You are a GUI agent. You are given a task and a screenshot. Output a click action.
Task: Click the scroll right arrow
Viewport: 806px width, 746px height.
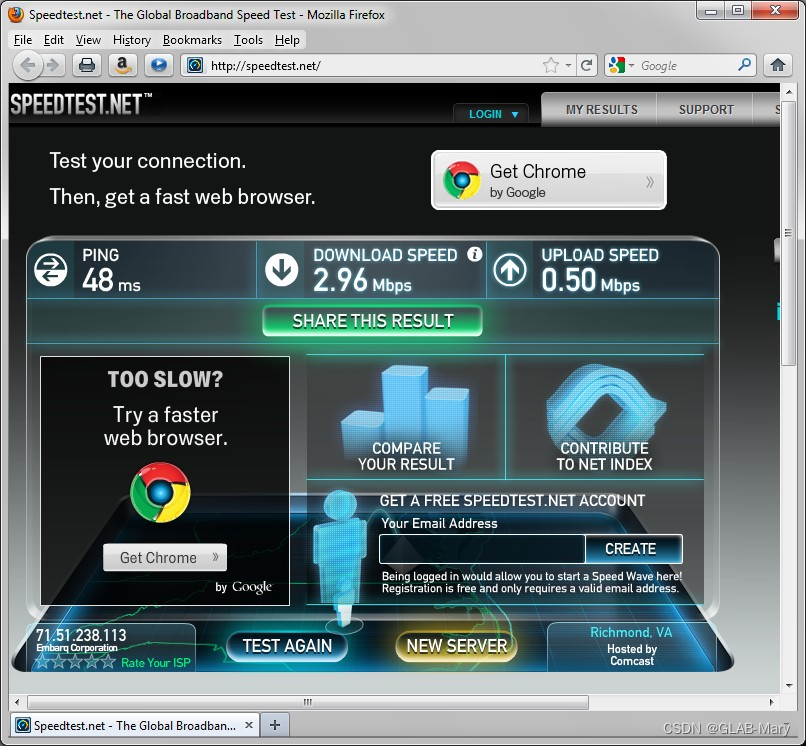(772, 702)
